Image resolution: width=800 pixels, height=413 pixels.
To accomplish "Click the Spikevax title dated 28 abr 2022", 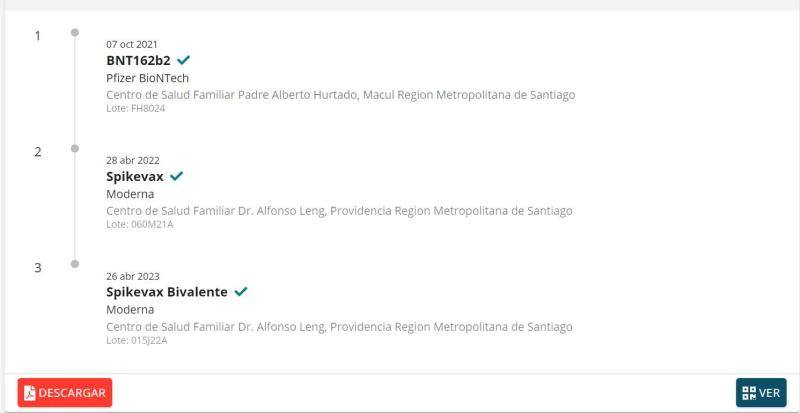I will pyautogui.click(x=135, y=176).
